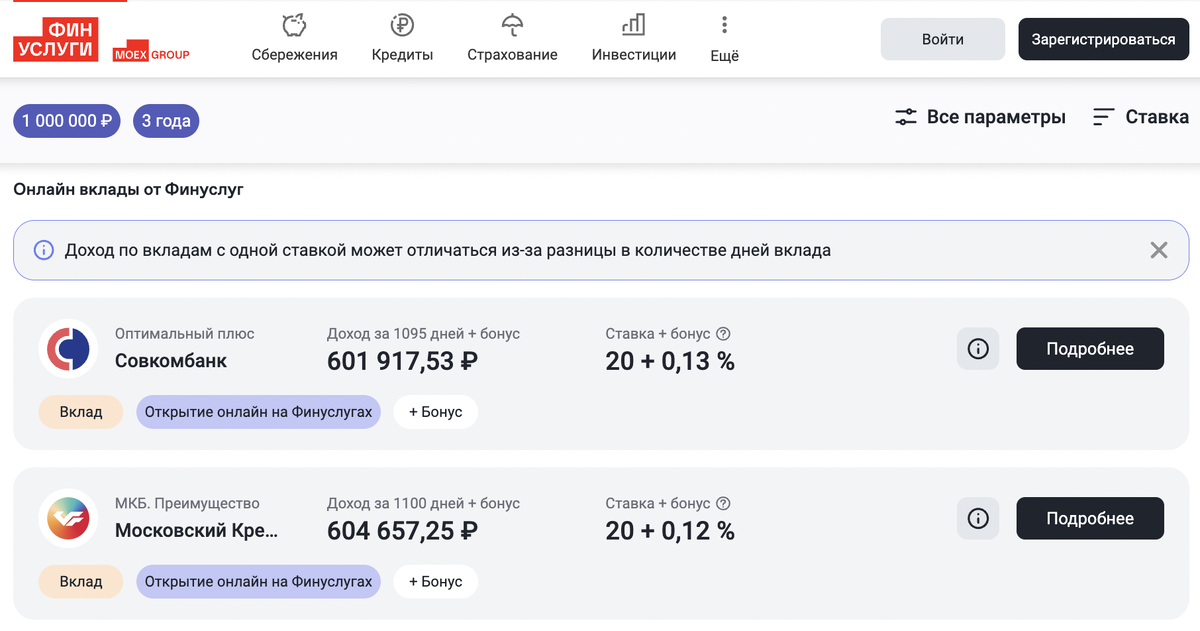Screen dimensions: 1200x631
Task: Expand the Ещё three-dots menu
Action: pos(724,38)
